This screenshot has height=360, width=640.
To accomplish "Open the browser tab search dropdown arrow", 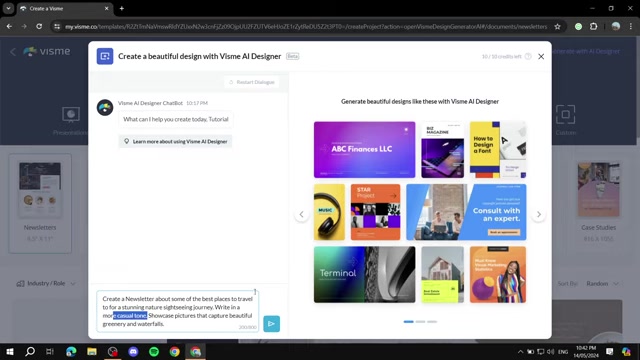I will pos(8,8).
